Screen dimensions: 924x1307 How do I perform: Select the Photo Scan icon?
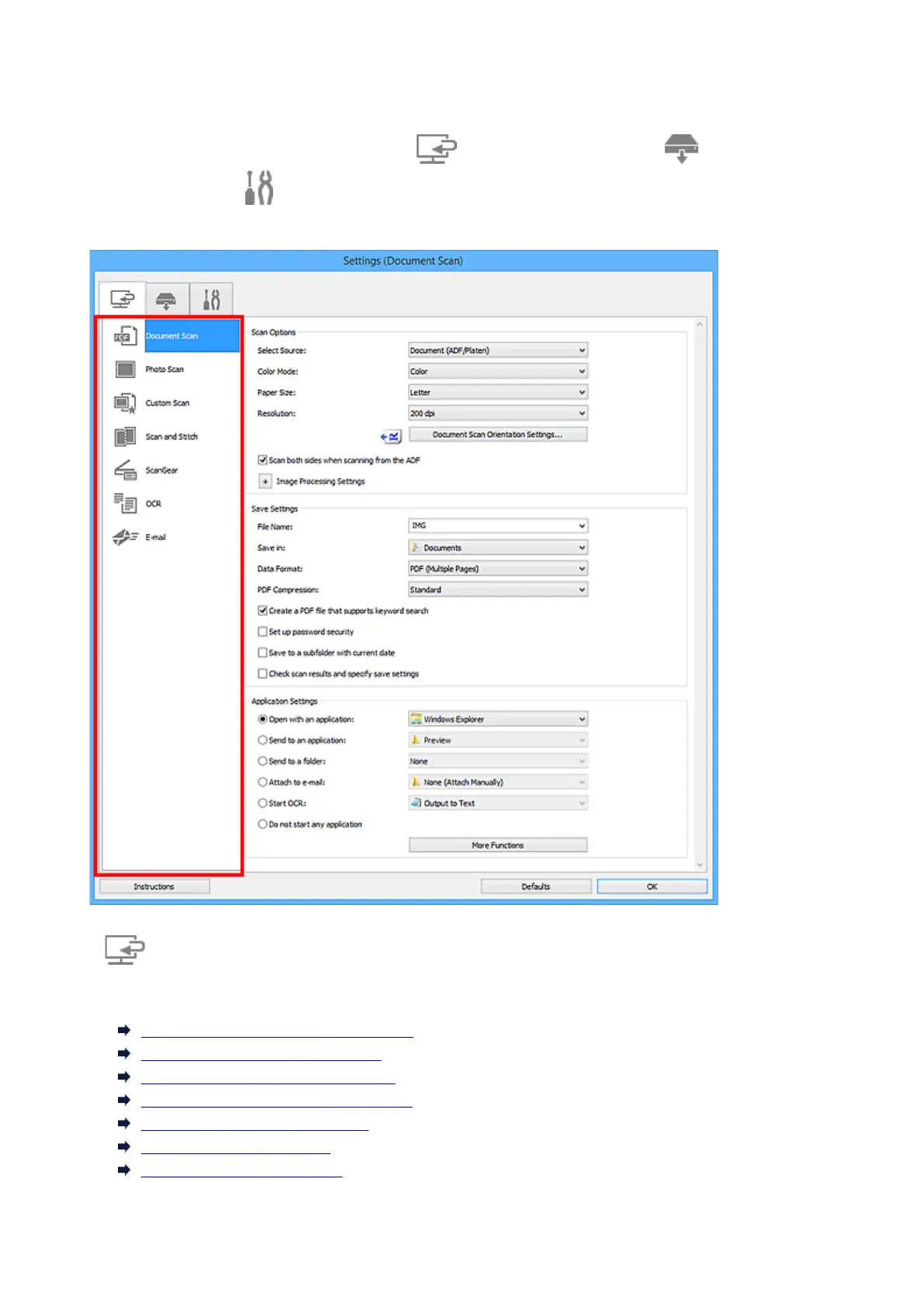pyautogui.click(x=125, y=369)
